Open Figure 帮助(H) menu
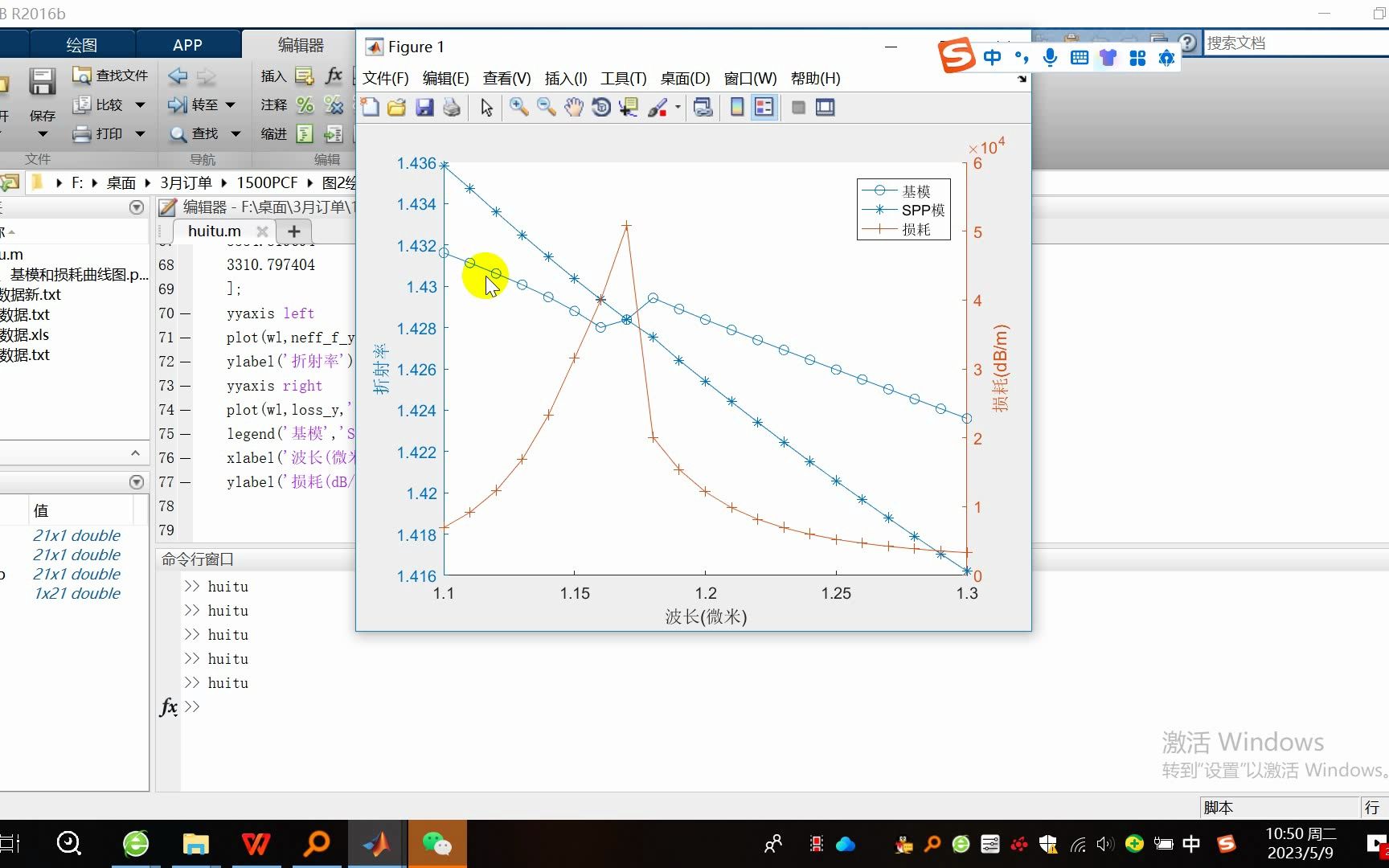The height and width of the screenshot is (868, 1389). [815, 78]
